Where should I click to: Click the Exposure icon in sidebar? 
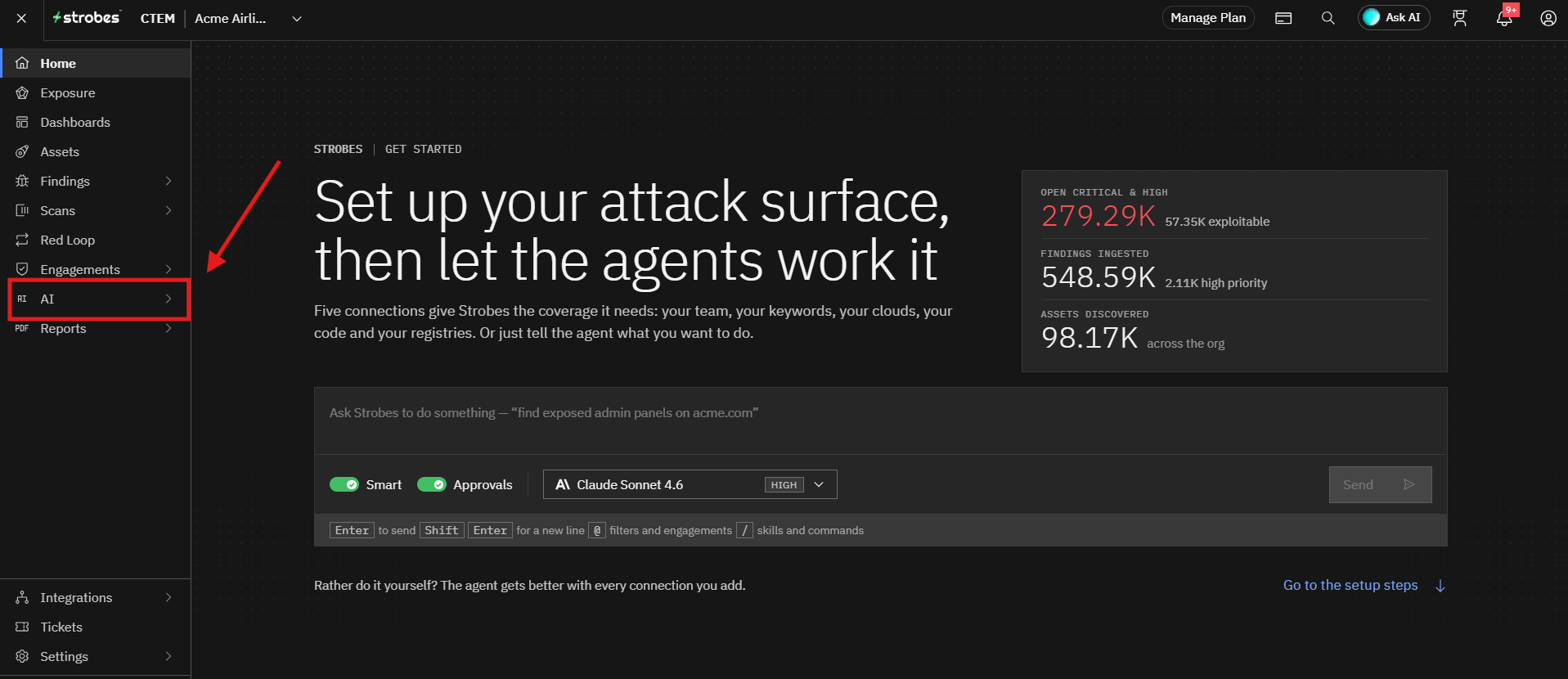[22, 92]
